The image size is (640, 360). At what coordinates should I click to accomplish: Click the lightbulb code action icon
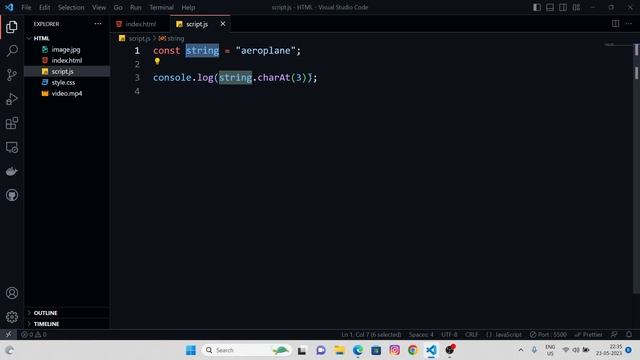pyautogui.click(x=157, y=61)
